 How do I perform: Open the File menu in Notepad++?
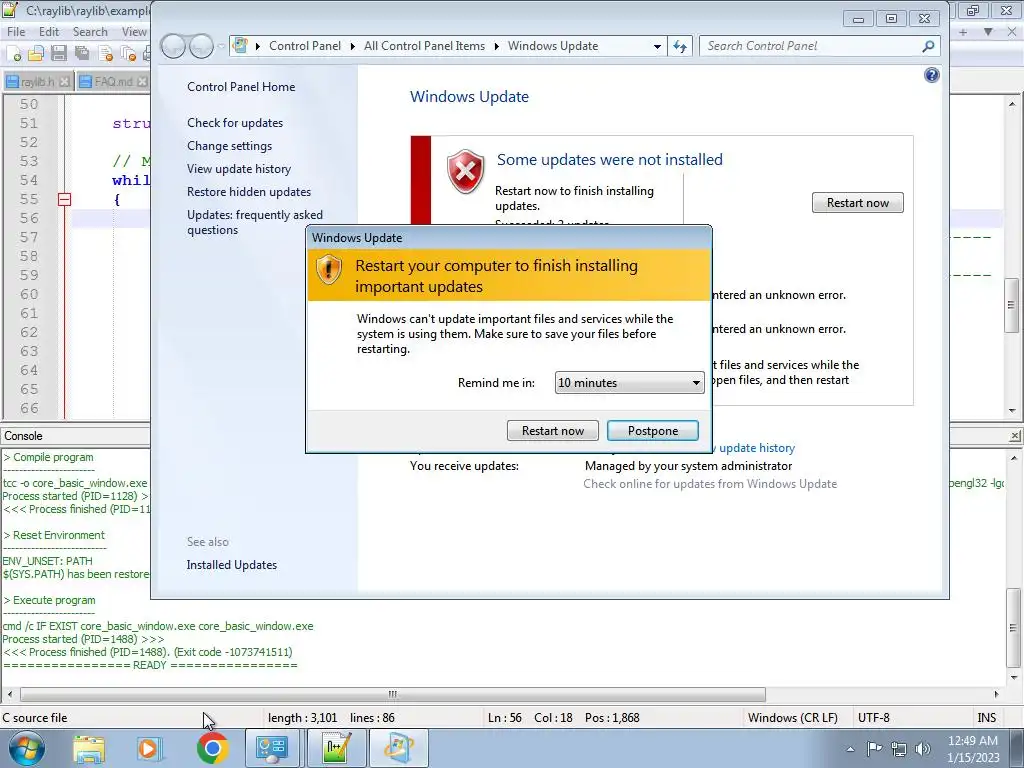point(16,31)
